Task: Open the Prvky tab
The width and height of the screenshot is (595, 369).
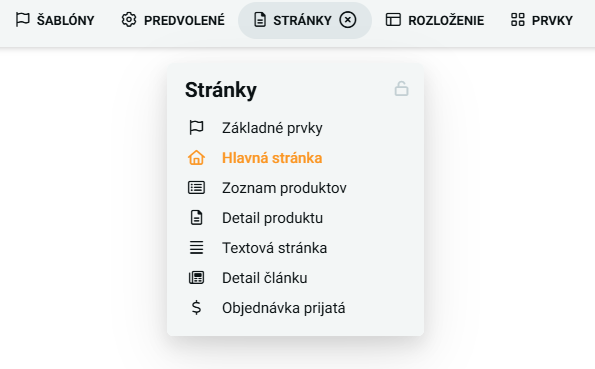Action: [541, 20]
